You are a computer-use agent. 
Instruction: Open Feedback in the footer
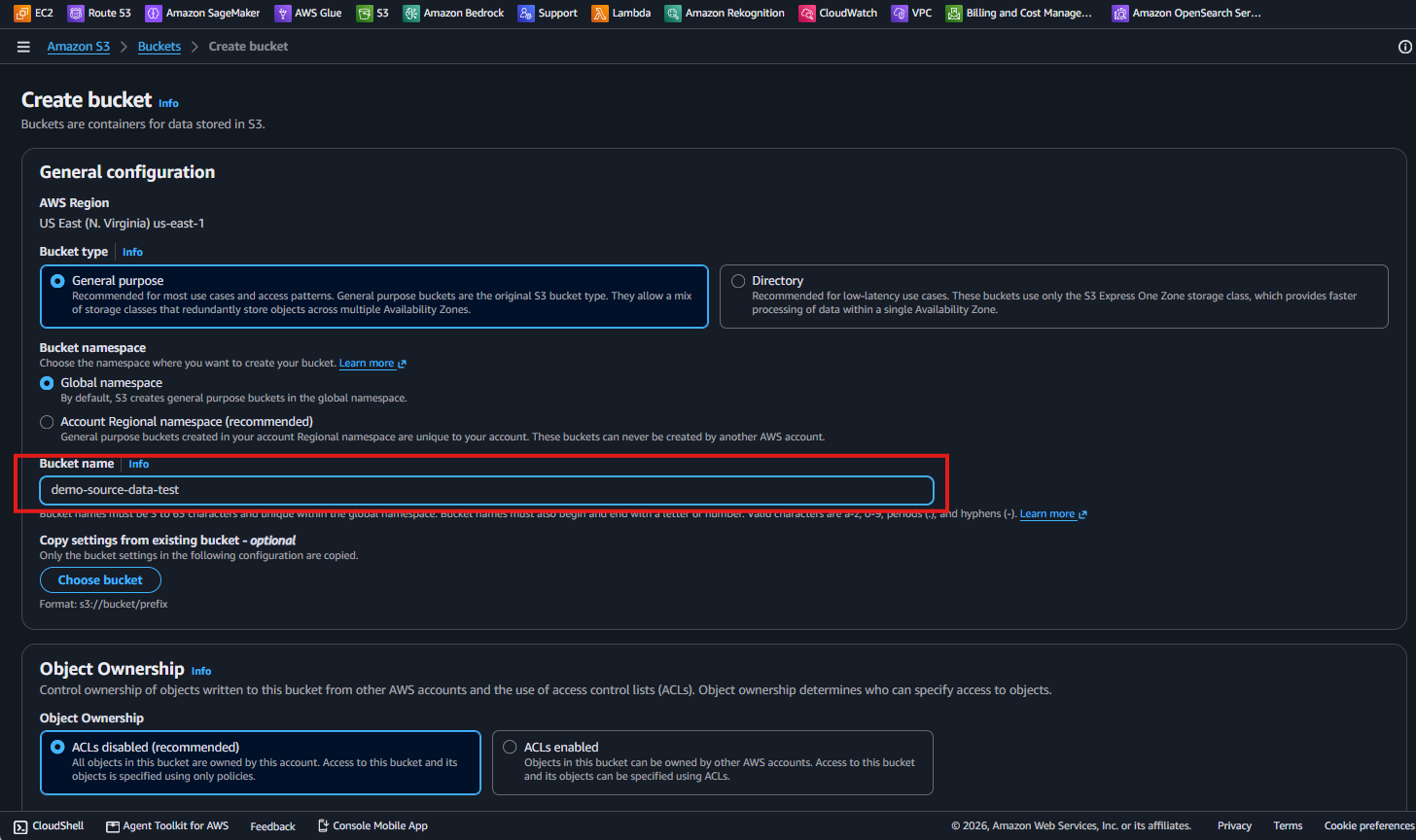point(272,826)
